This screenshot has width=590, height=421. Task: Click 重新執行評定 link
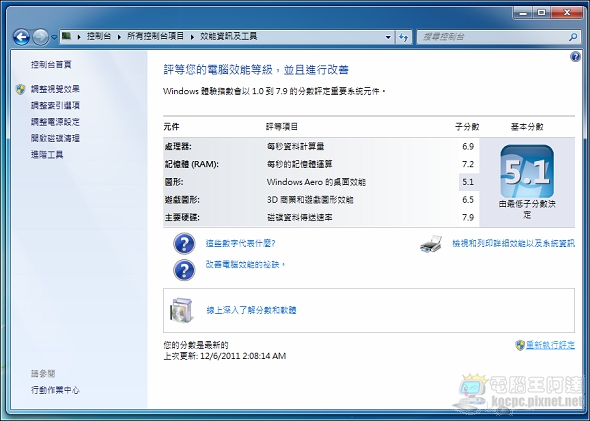[550, 345]
